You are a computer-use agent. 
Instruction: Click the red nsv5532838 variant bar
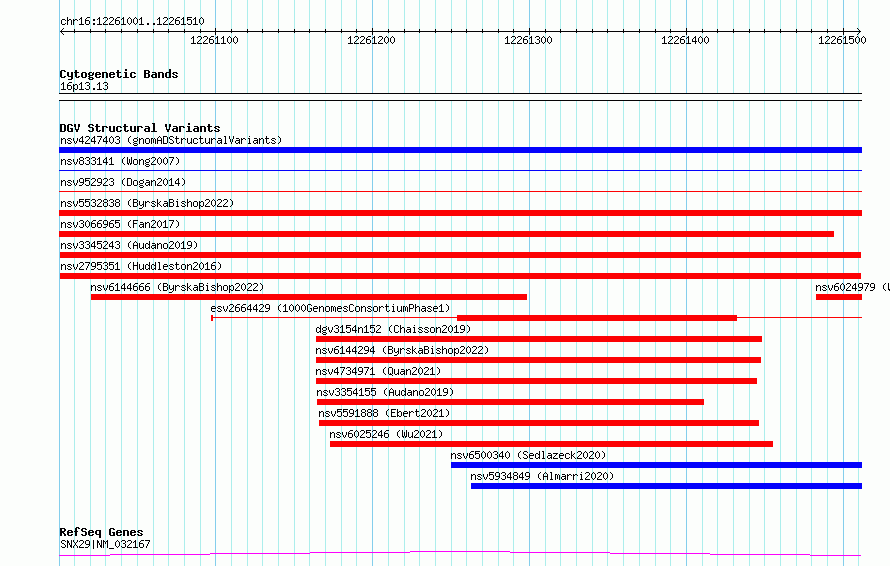(460, 213)
